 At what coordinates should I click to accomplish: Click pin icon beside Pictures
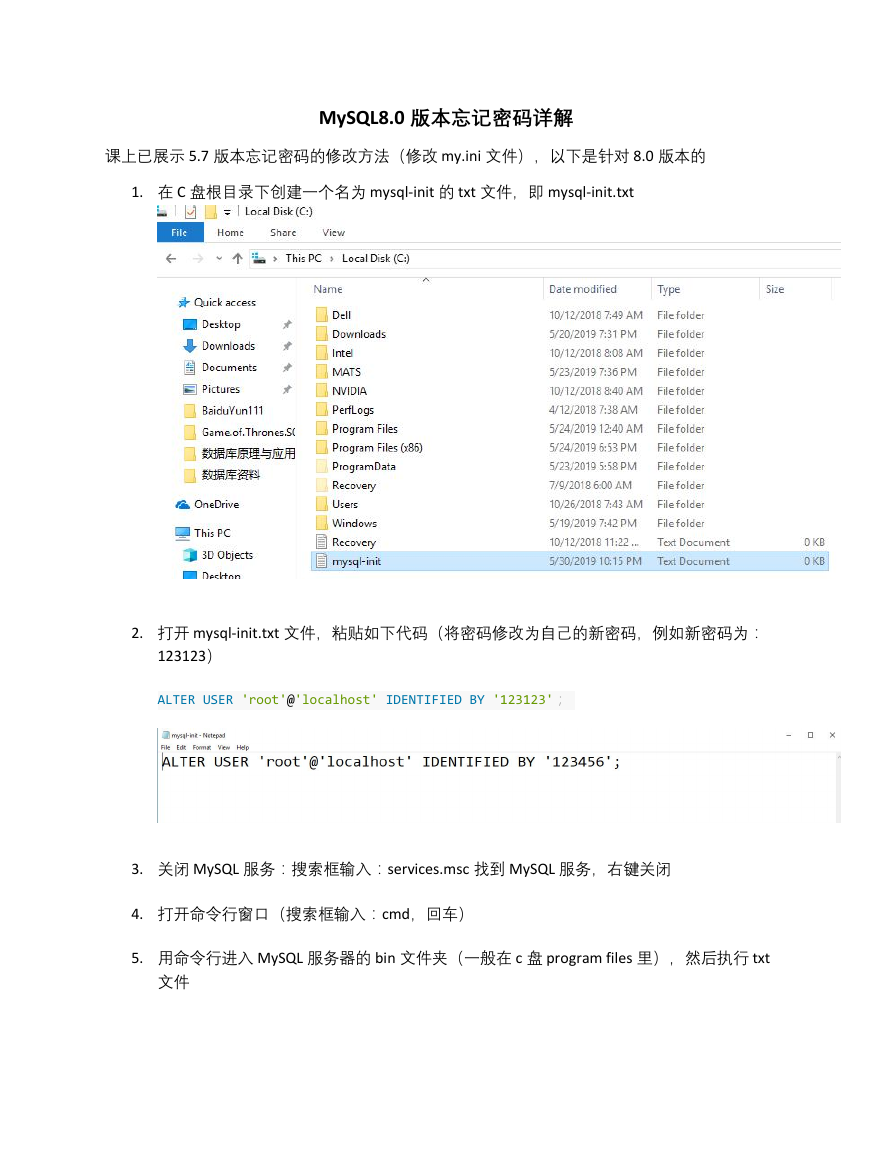[287, 389]
